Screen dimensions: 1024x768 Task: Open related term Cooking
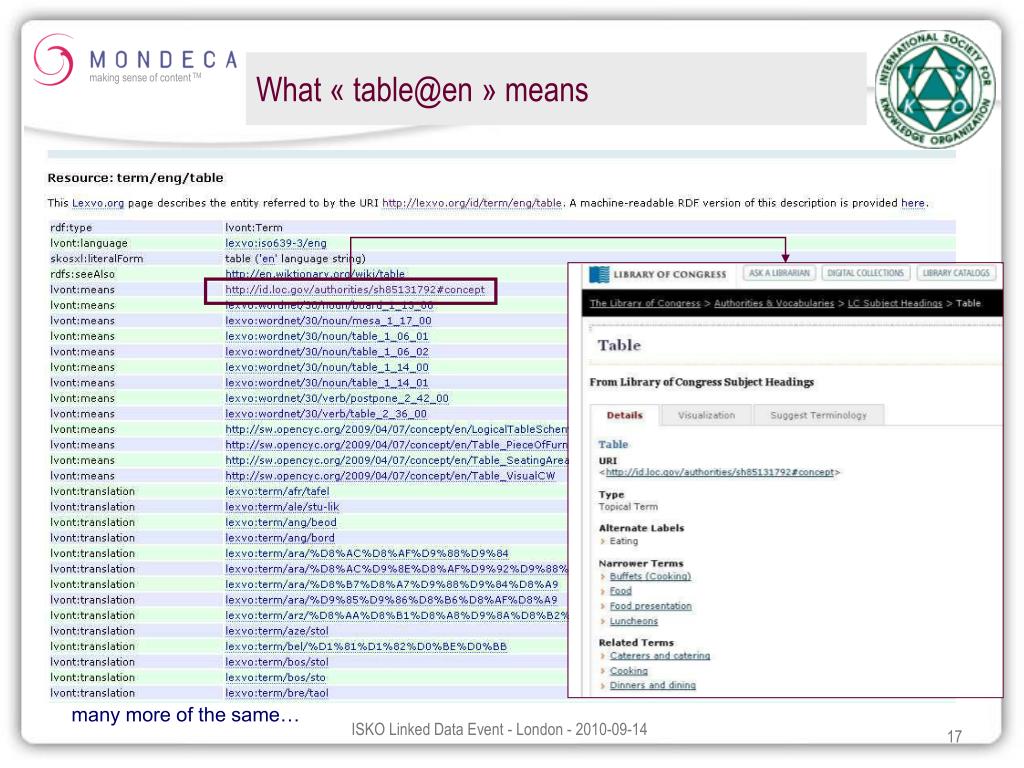628,671
